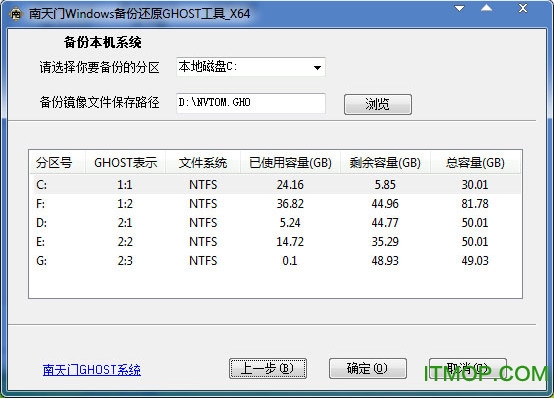The width and height of the screenshot is (554, 399).
Task: Close the GHOST tool window
Action: point(523,8)
